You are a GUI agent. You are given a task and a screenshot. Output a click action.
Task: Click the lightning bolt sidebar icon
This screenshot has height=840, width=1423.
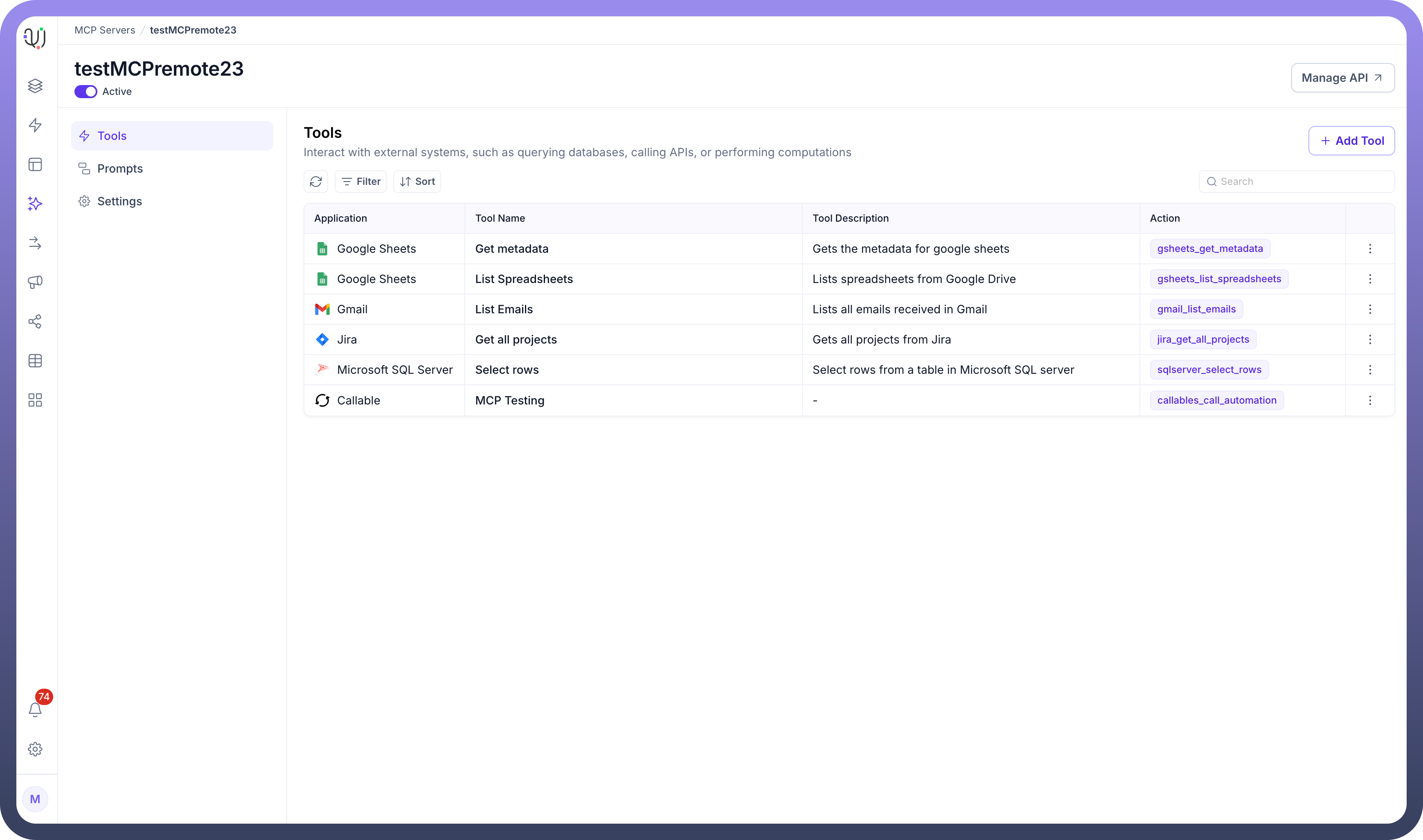pyautogui.click(x=35, y=125)
